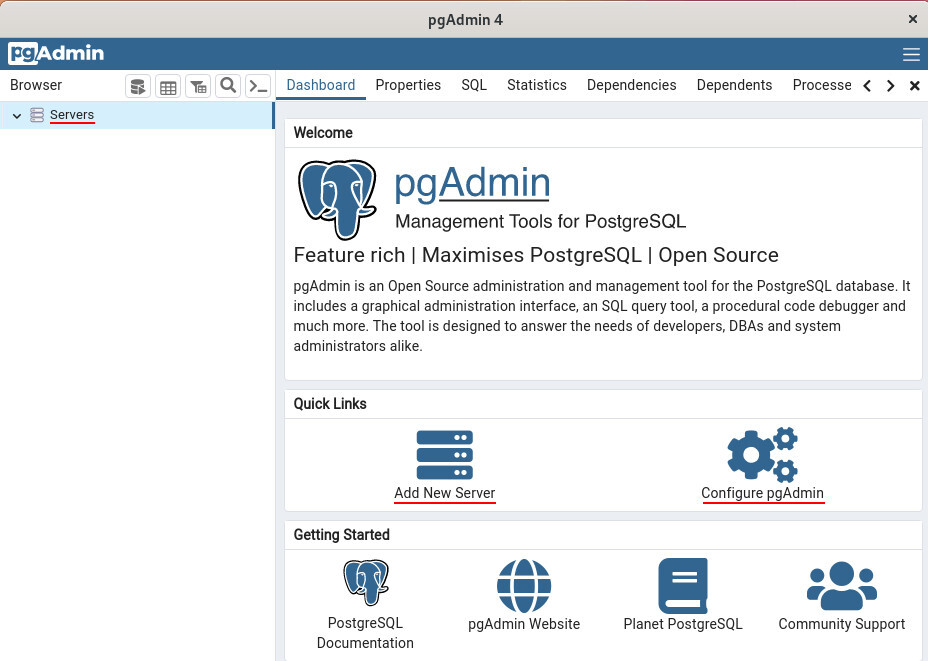Open PostgreSQL Documentation link text

click(x=365, y=633)
